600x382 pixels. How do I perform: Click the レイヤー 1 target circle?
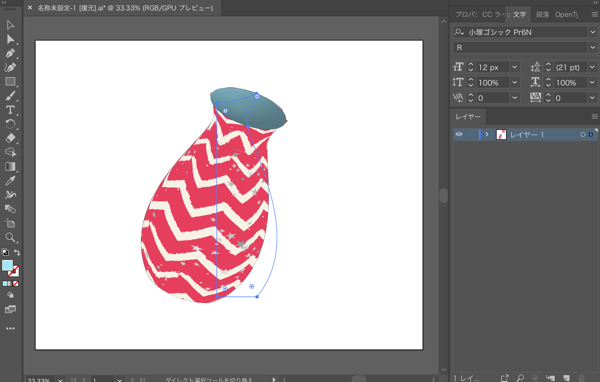tap(583, 135)
